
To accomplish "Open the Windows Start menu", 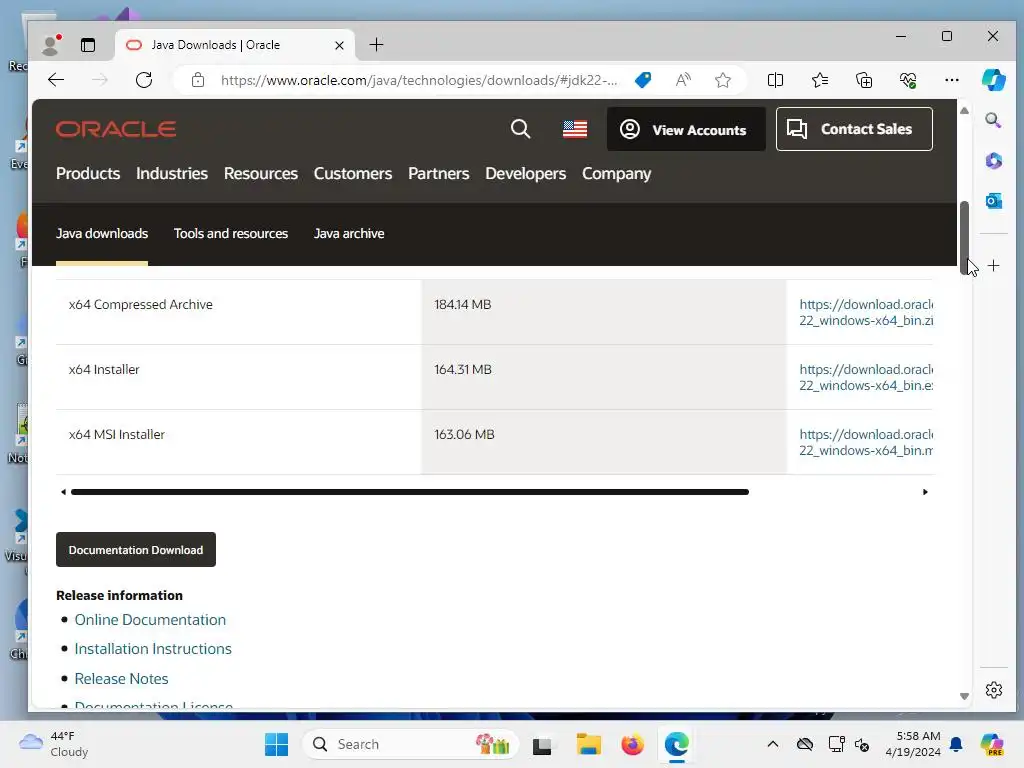I will coord(277,744).
